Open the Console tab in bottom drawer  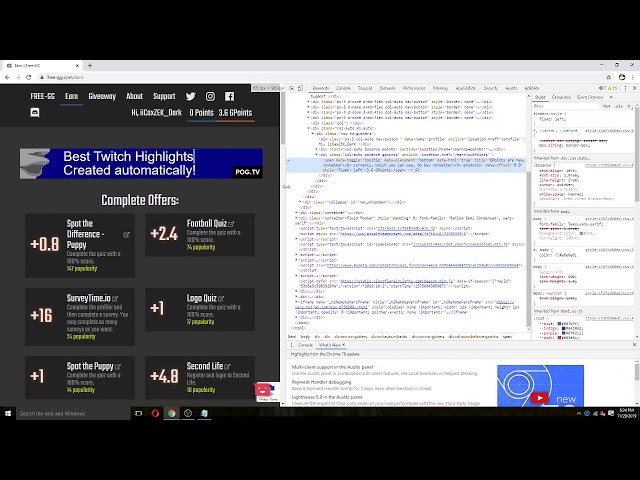click(x=305, y=345)
